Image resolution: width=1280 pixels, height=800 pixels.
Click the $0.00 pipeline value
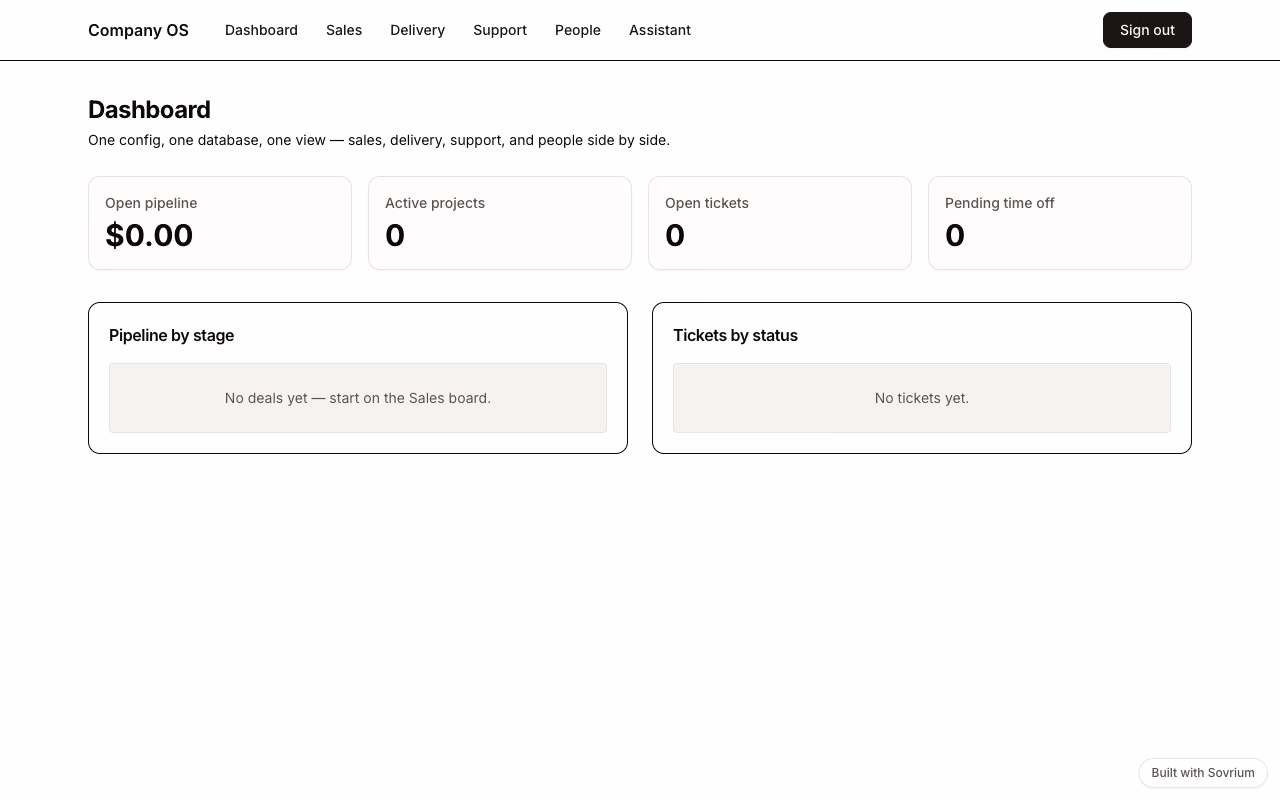pyautogui.click(x=149, y=235)
